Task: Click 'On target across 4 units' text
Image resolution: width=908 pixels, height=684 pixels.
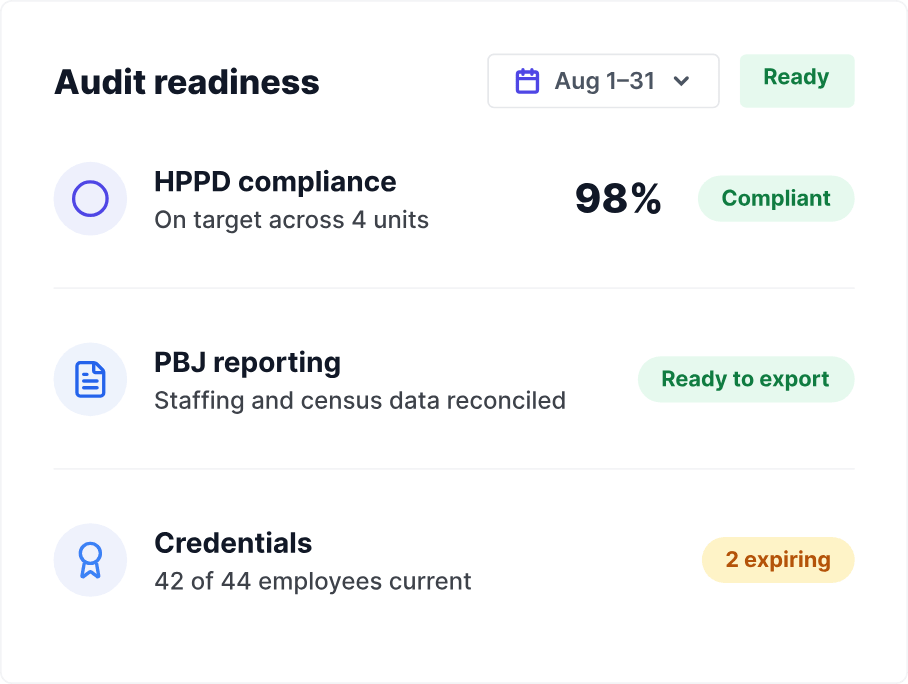Action: click(x=291, y=220)
